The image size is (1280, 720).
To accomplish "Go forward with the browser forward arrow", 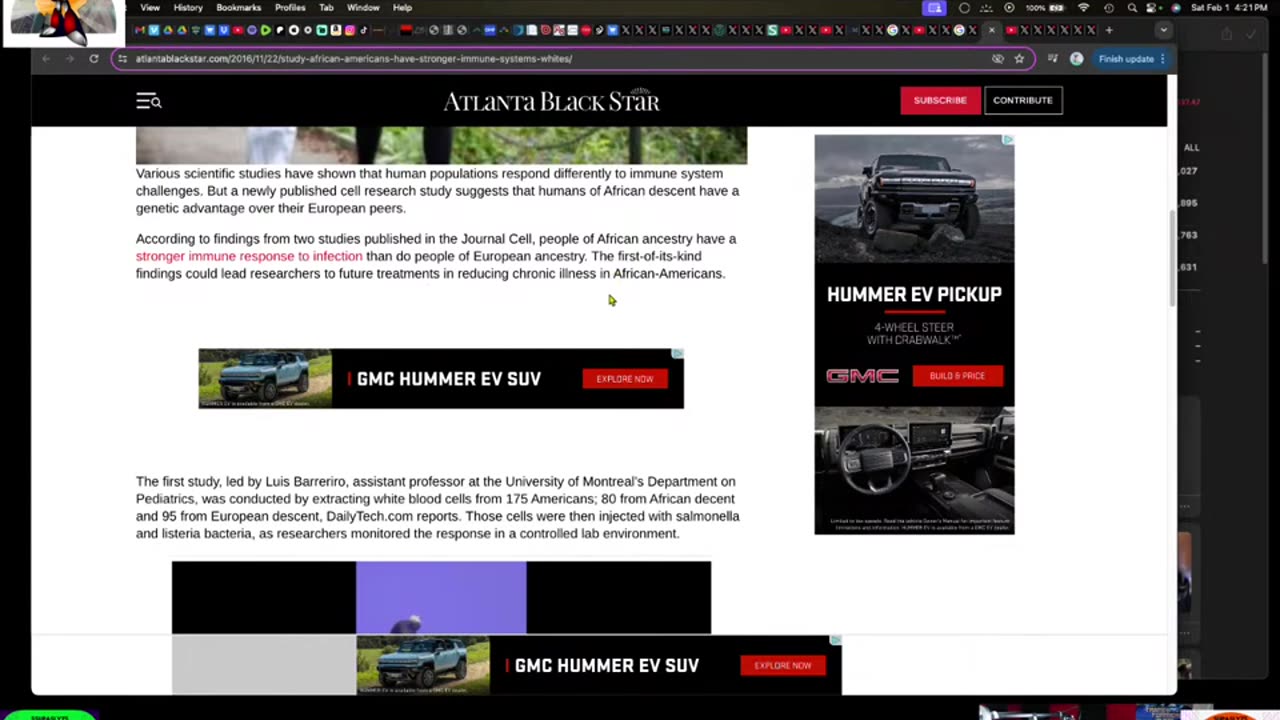I will pos(70,59).
